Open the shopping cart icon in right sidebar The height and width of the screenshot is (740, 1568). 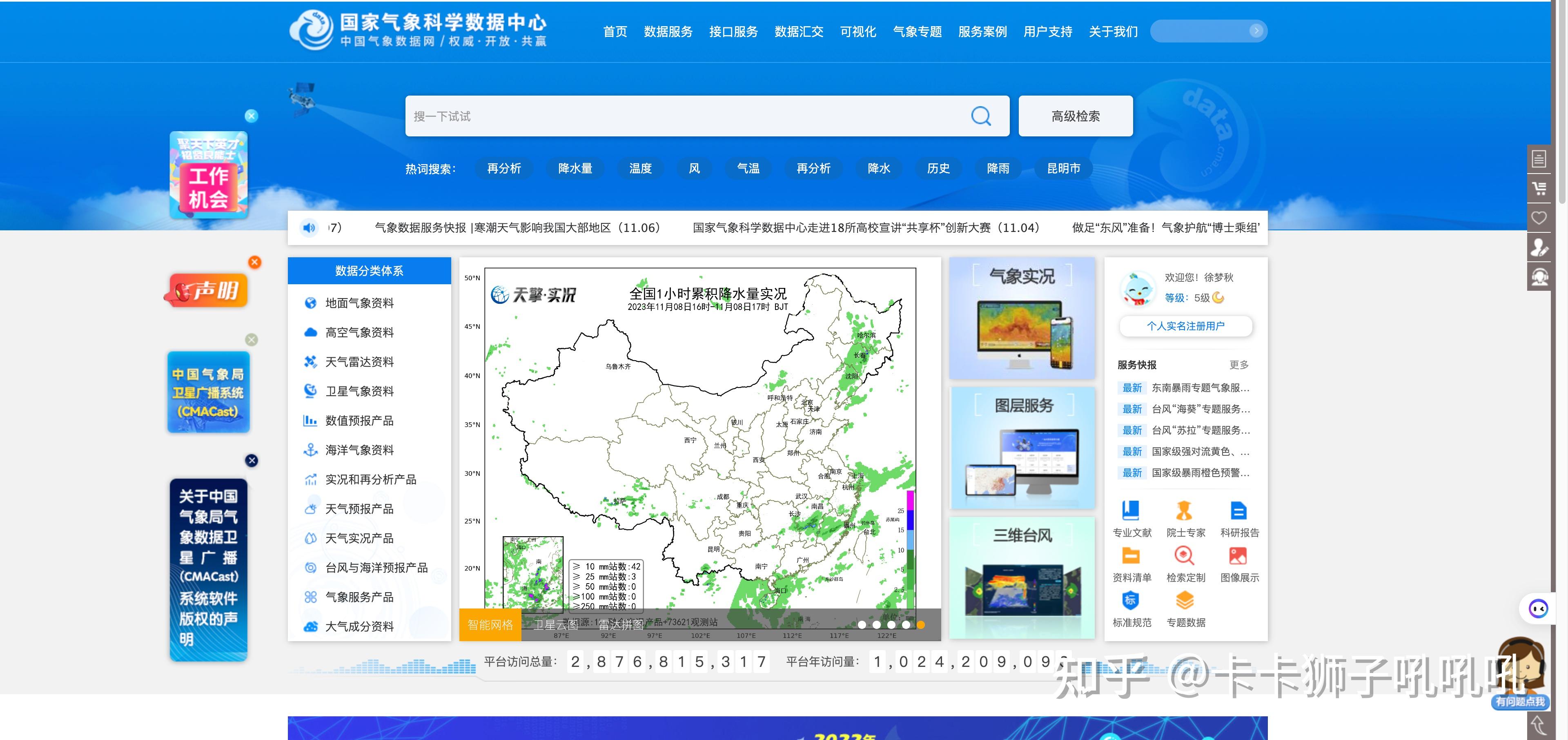pyautogui.click(x=1539, y=189)
